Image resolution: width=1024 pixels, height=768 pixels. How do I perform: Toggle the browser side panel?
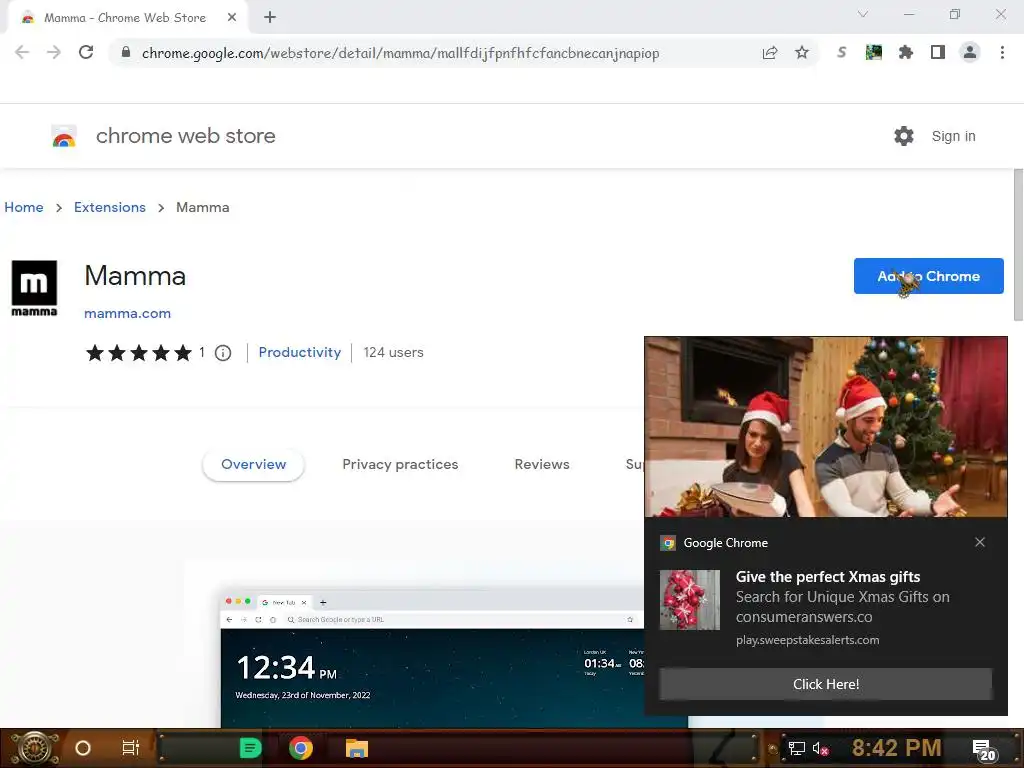point(938,53)
